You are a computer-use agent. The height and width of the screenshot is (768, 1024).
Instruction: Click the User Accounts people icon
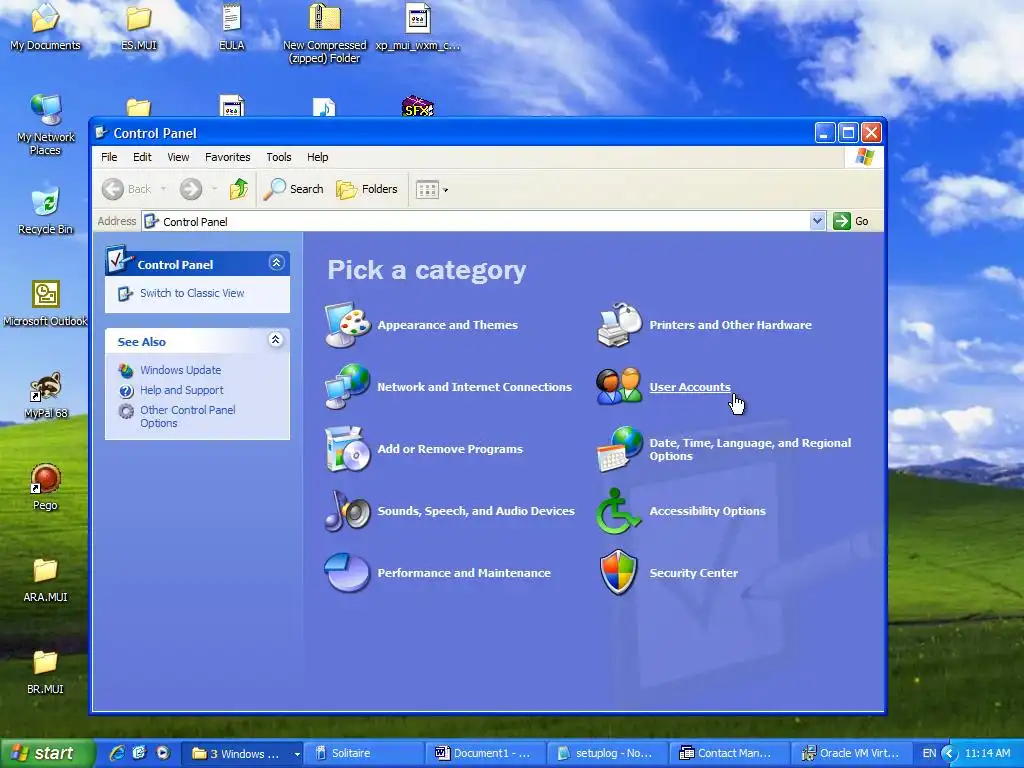click(619, 387)
